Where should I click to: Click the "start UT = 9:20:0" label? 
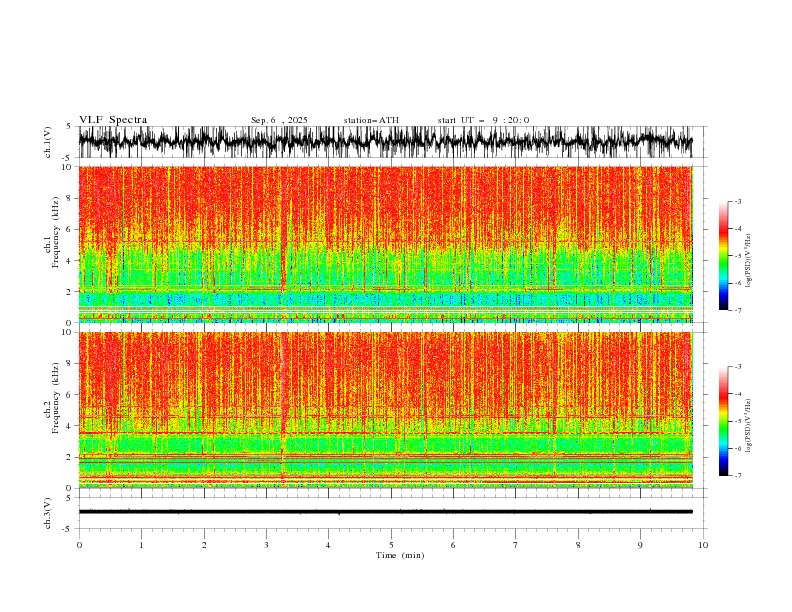coord(483,120)
